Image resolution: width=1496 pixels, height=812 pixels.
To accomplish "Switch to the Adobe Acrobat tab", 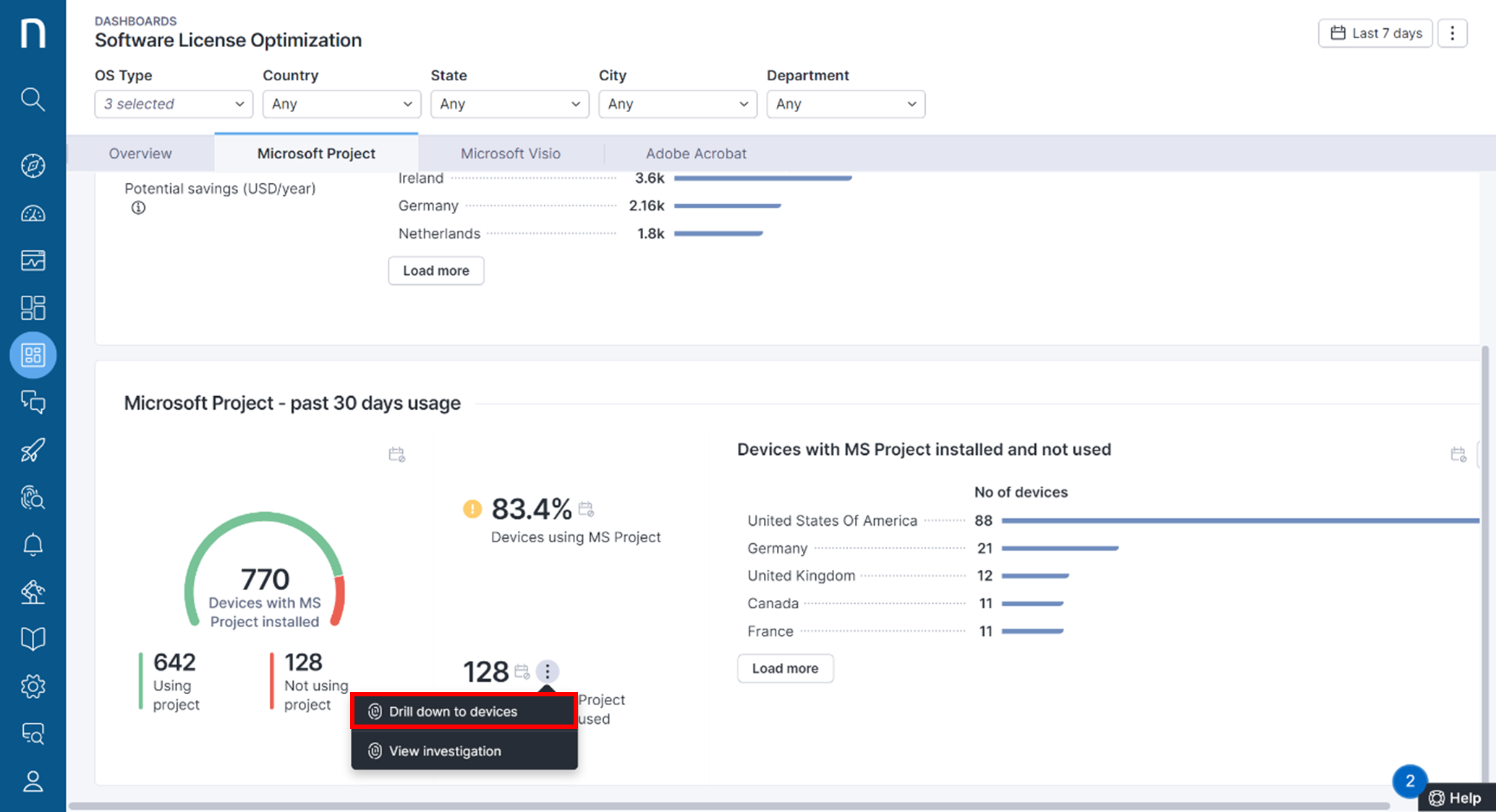I will pos(696,153).
